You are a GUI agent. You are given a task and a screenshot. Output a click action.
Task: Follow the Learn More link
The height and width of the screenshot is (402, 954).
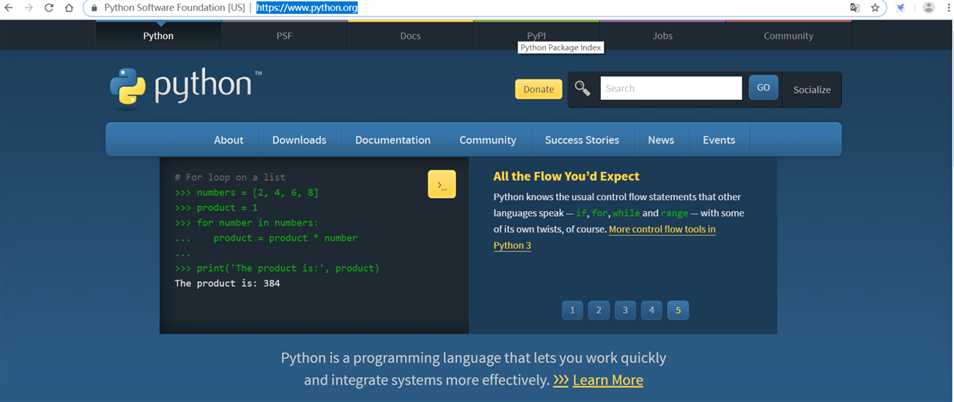607,380
